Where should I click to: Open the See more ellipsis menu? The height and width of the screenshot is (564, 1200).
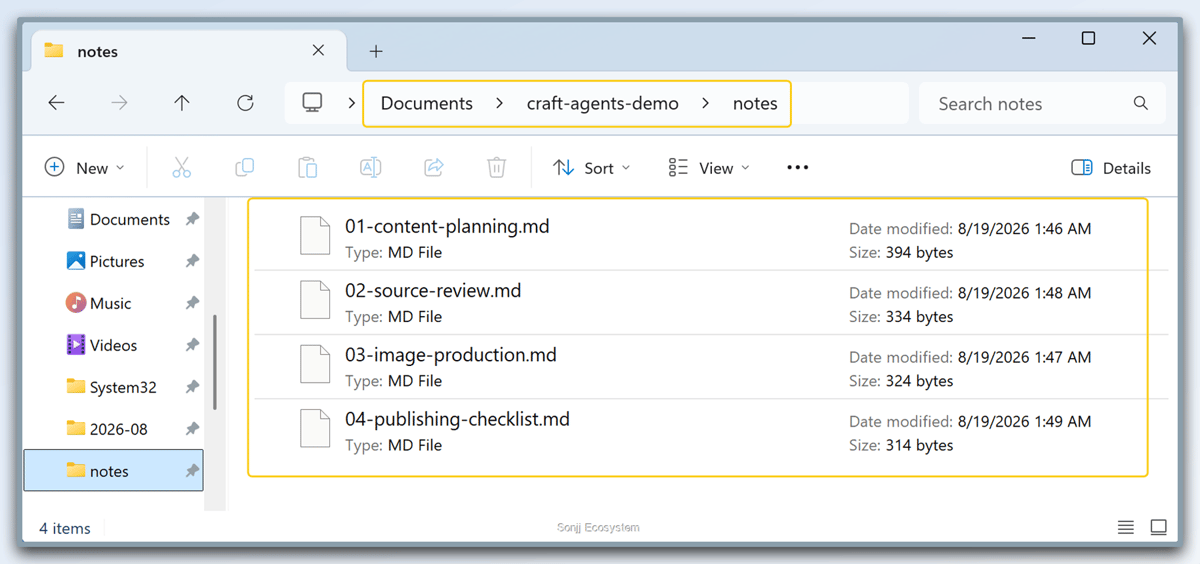[797, 168]
